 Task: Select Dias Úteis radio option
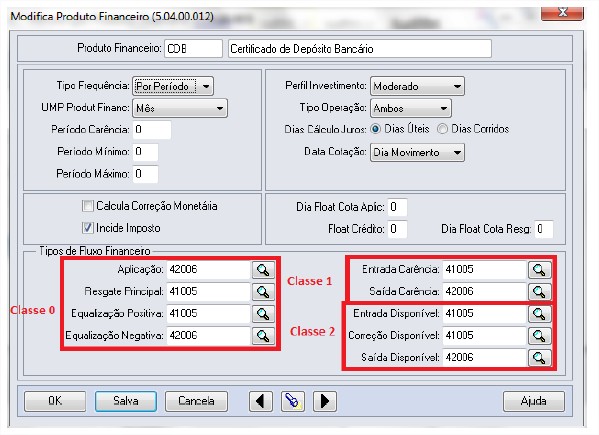[376, 129]
